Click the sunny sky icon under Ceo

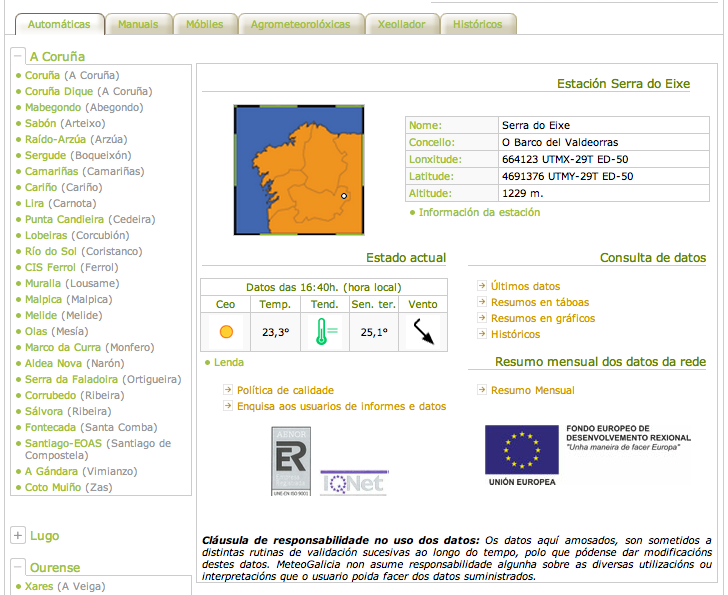pos(226,332)
